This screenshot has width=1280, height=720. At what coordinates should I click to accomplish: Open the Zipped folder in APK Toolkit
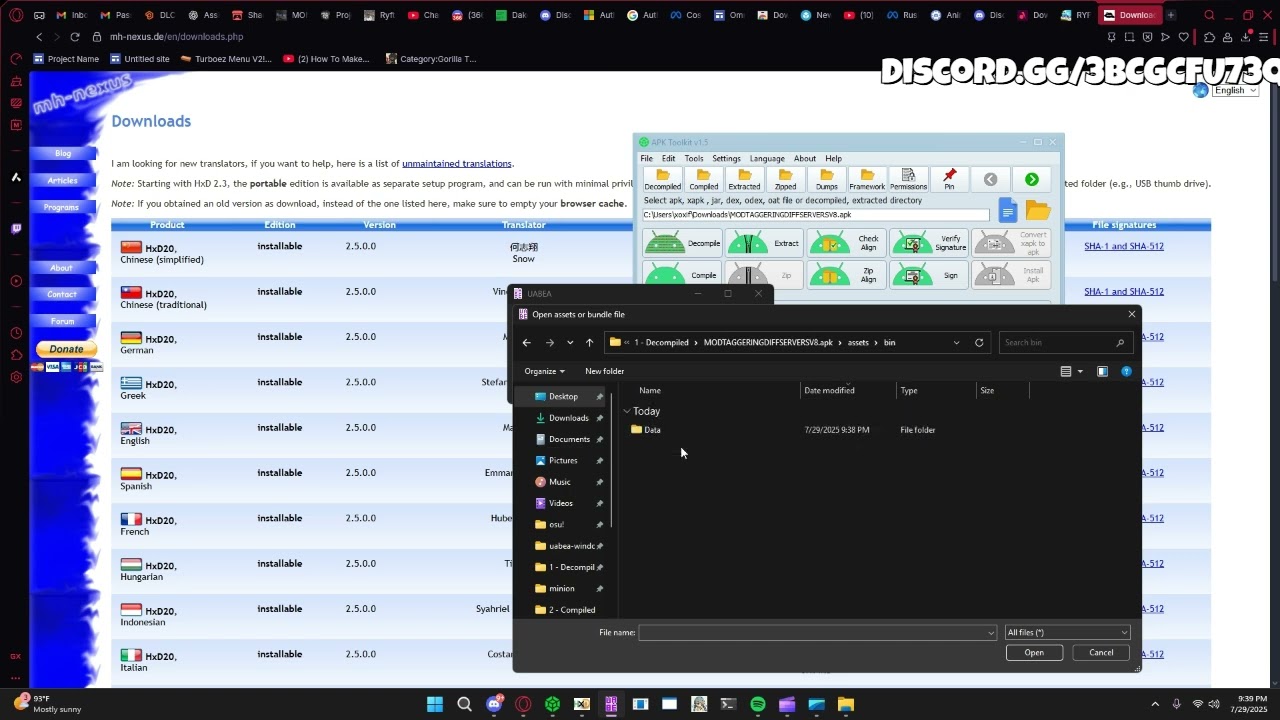(x=785, y=180)
